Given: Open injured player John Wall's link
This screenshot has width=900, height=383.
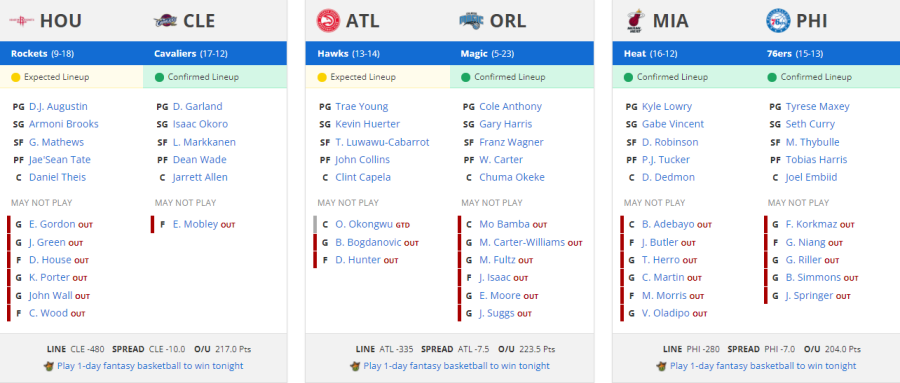Looking at the screenshot, I should [51, 295].
